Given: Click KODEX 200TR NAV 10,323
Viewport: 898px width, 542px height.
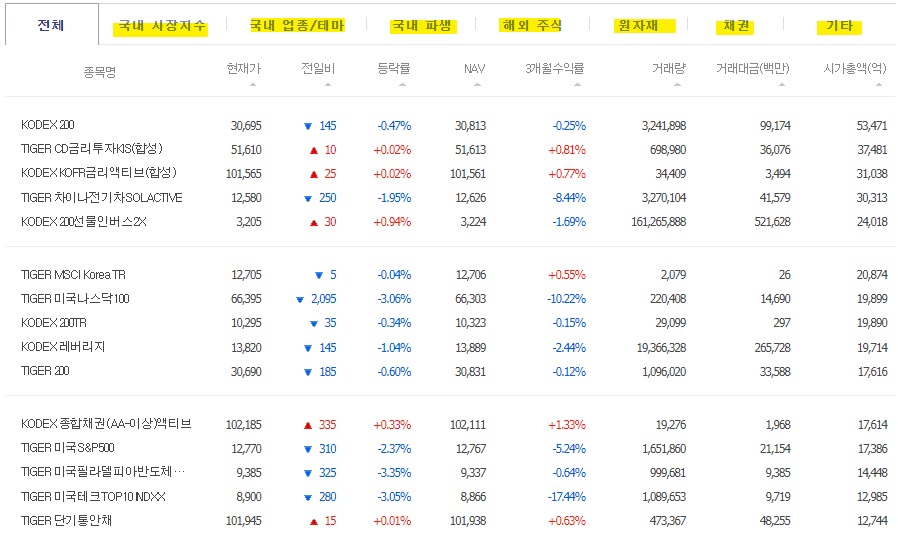Looking at the screenshot, I should tap(471, 323).
